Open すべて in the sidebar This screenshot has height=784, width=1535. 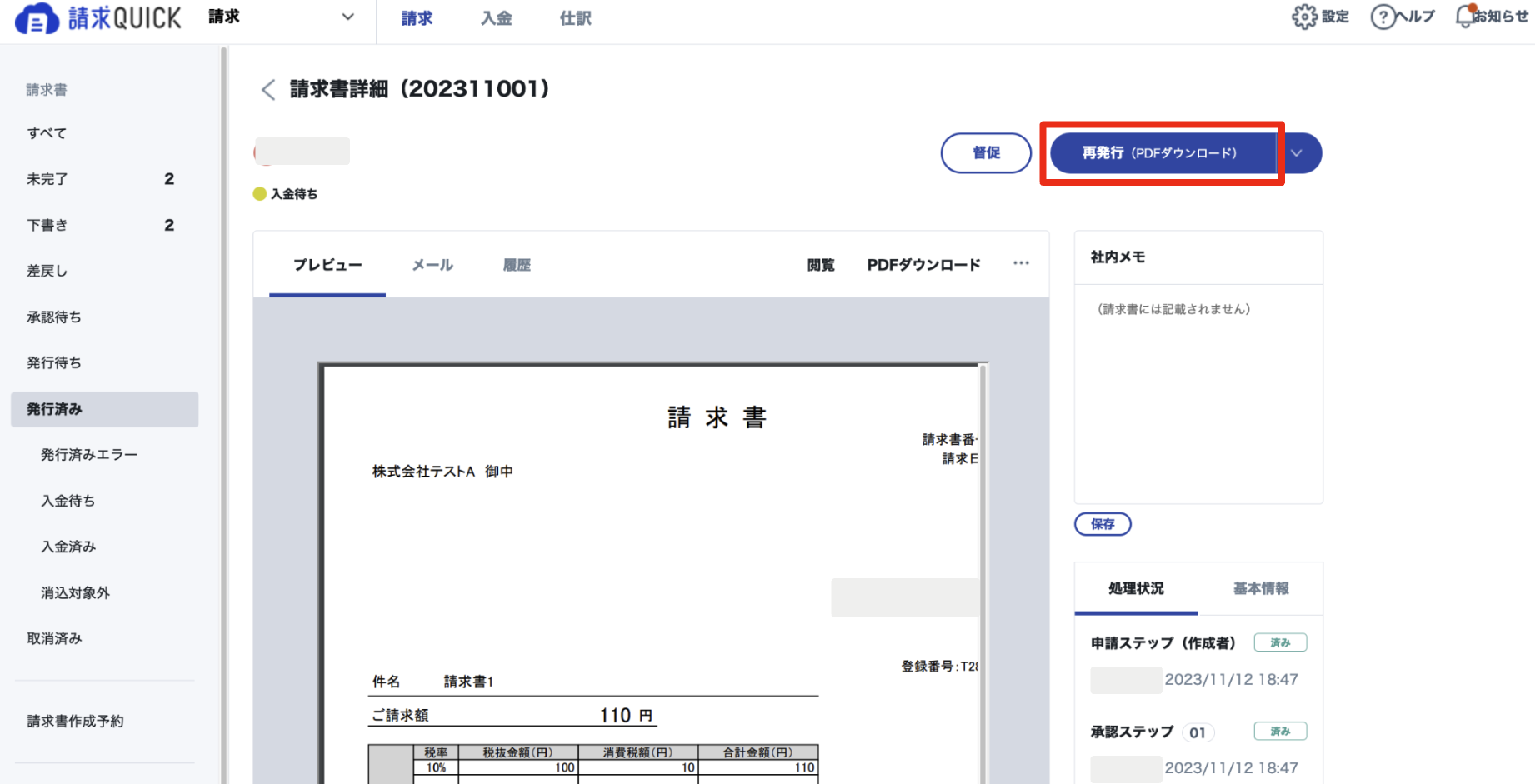47,133
